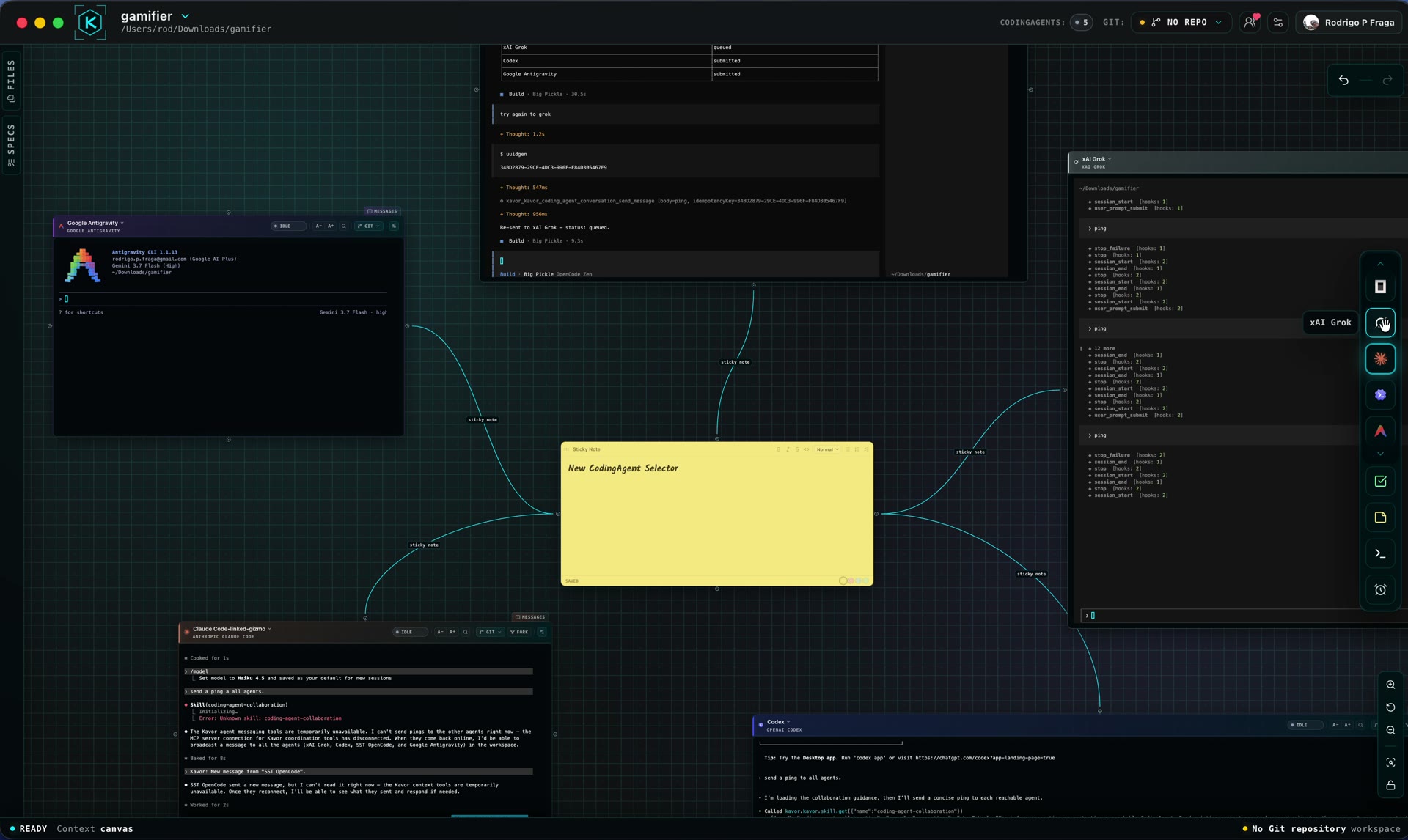Click IDLE status pill on Claude Code node
Viewport: 1408px width, 840px height.
click(410, 632)
